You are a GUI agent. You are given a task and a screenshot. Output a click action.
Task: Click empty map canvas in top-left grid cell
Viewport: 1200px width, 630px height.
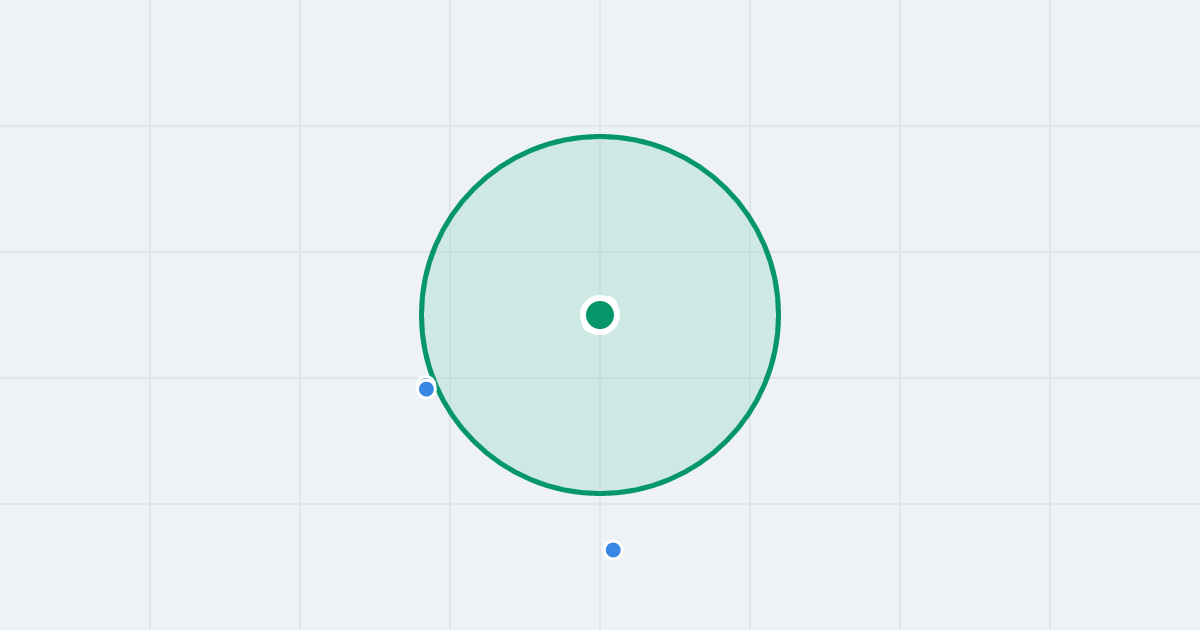tap(75, 63)
